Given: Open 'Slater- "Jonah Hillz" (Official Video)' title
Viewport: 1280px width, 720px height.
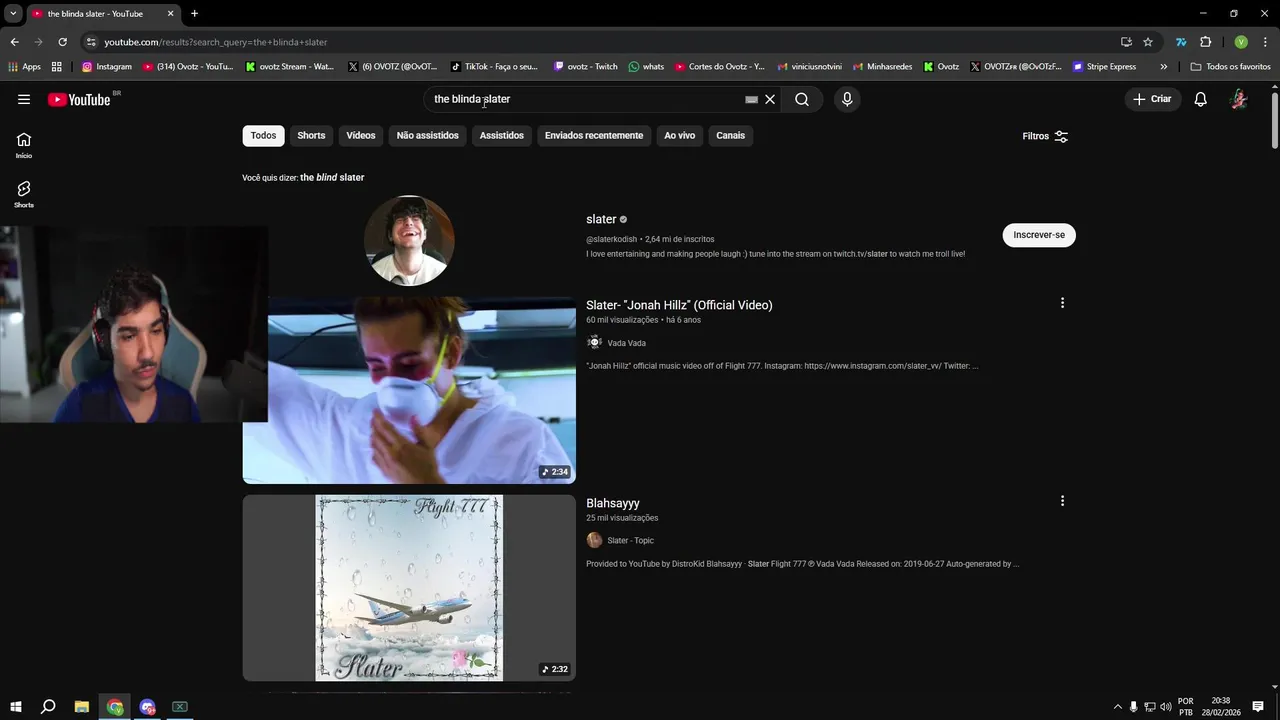Looking at the screenshot, I should coord(679,305).
